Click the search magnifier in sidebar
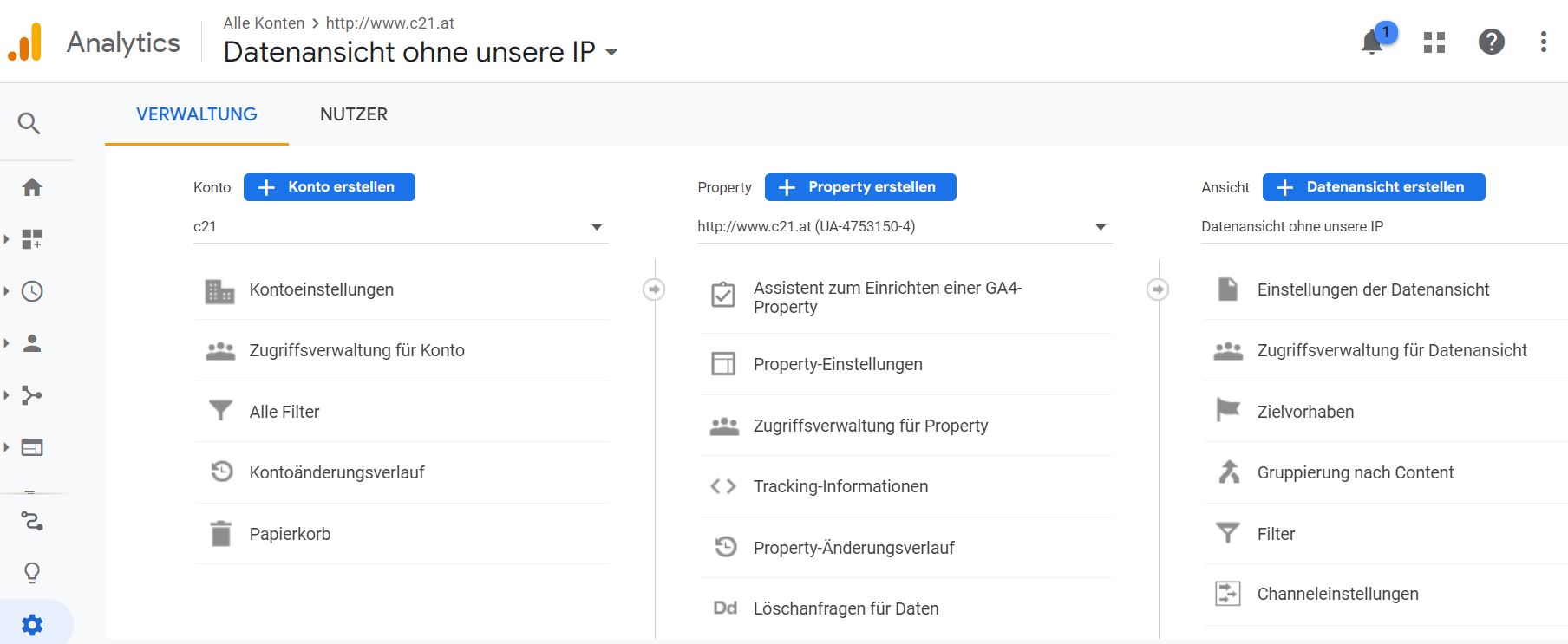 (x=29, y=123)
